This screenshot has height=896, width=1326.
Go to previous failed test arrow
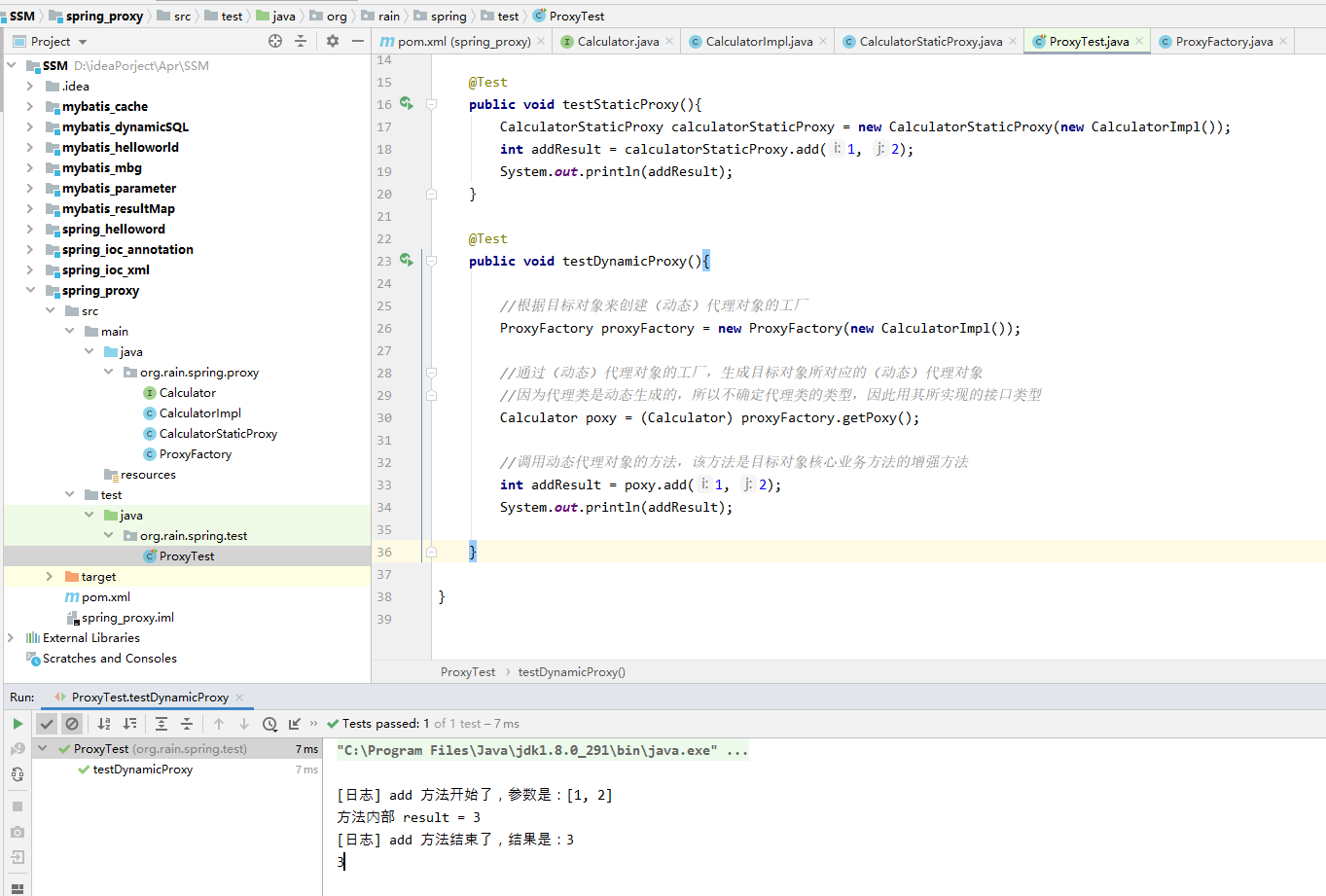(219, 724)
